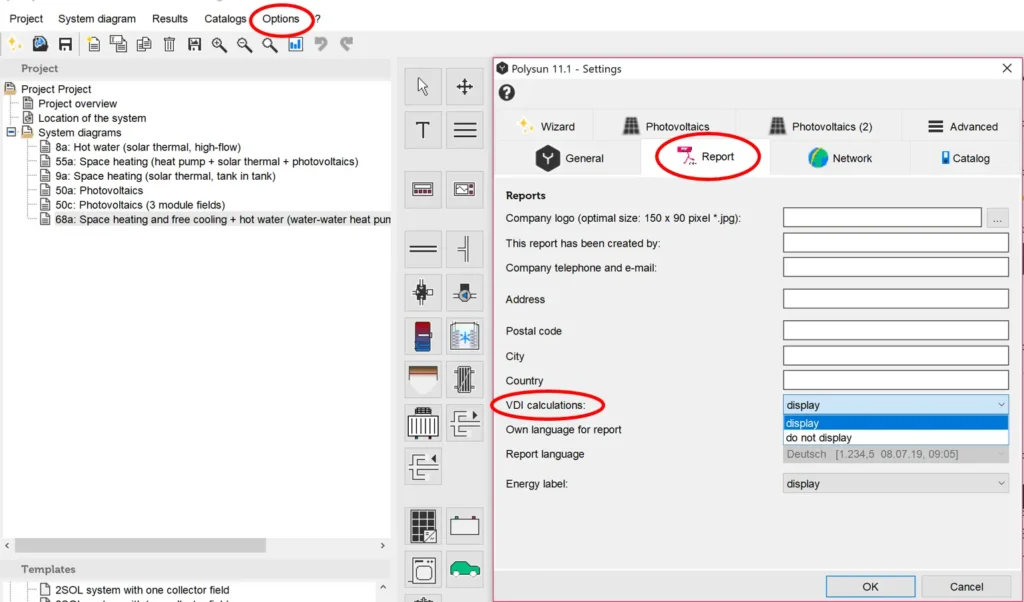Pick the battery component icon
1024x602 pixels.
coord(464,526)
